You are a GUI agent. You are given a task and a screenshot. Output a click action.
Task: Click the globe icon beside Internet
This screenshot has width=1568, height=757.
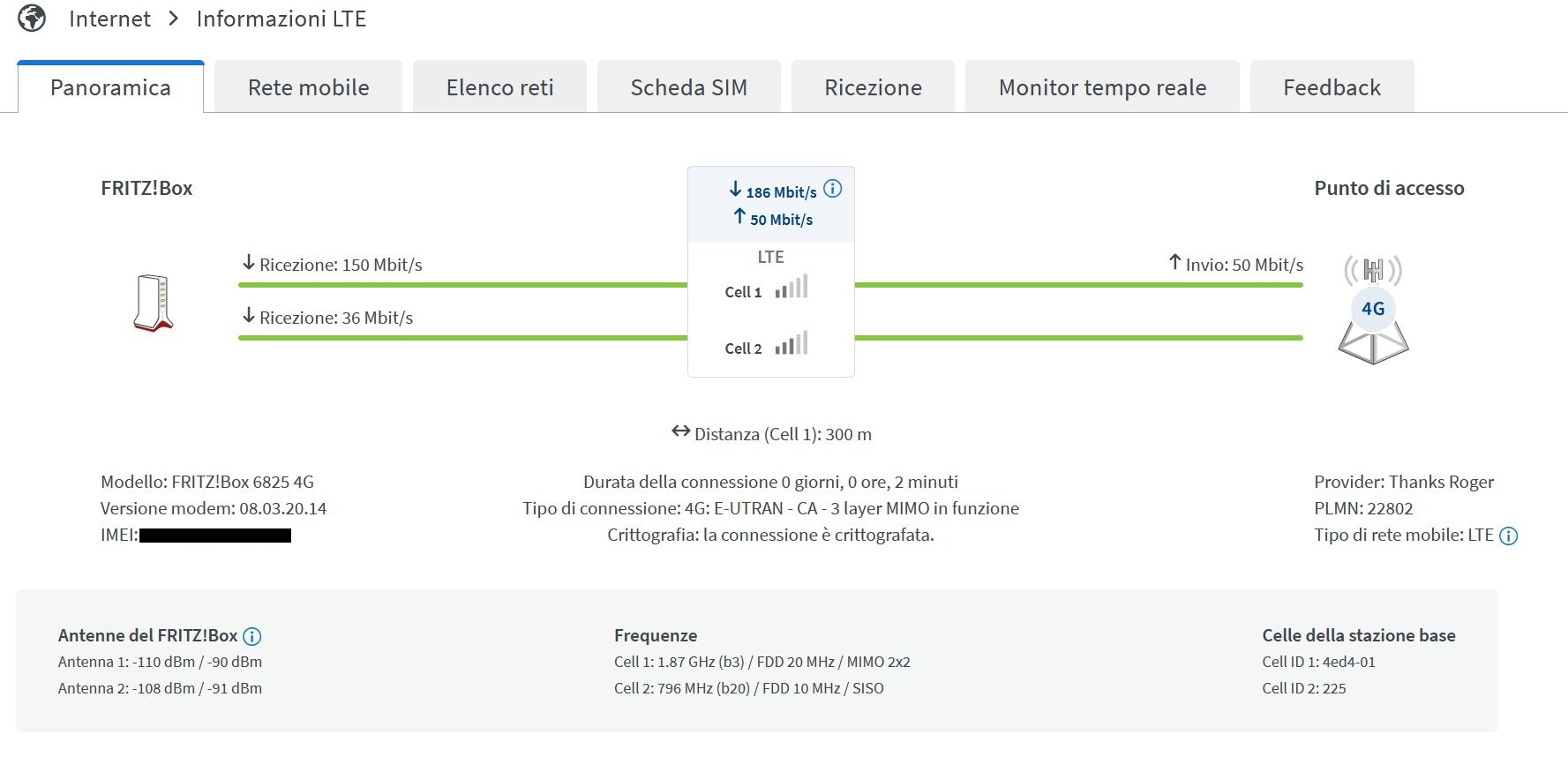click(x=32, y=19)
